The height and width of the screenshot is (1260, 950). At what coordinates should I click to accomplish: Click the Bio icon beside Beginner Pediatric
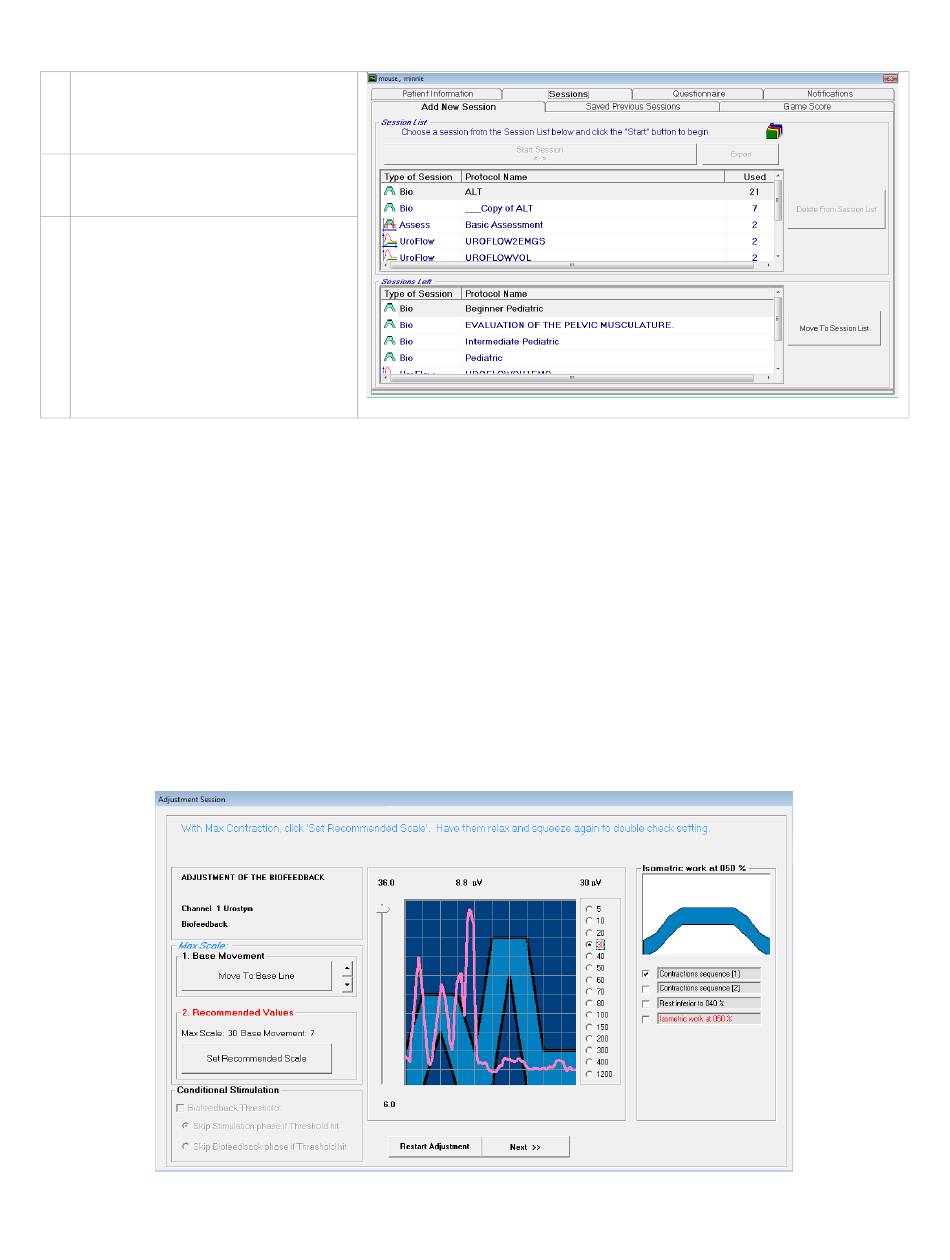tap(390, 309)
